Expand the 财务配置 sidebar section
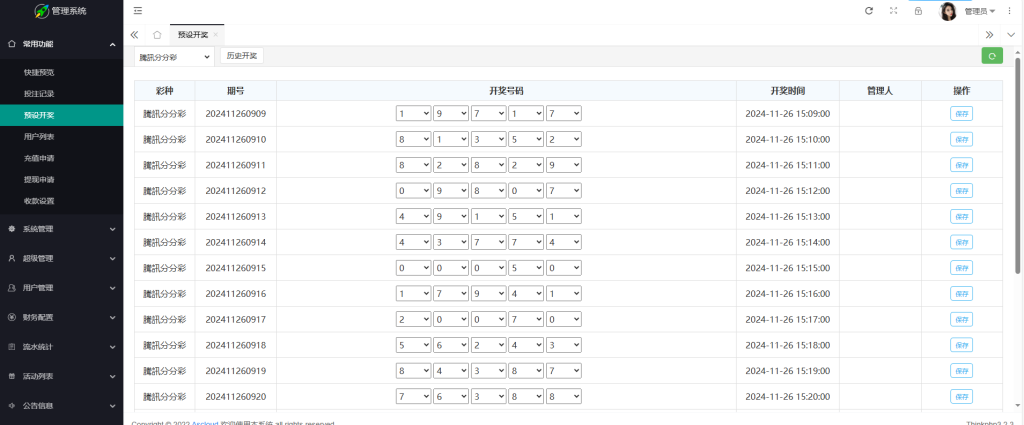Image resolution: width=1024 pixels, height=425 pixels. pyautogui.click(x=61, y=317)
